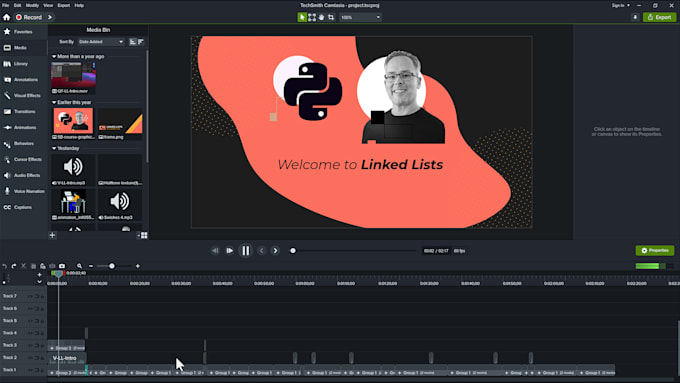This screenshot has height=383, width=680.
Task: Switch Media Bin to thumbnail grid view
Action: 144,235
